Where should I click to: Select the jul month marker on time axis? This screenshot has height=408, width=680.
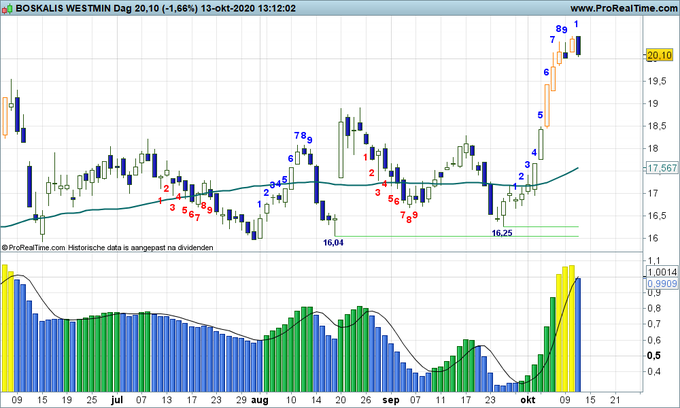point(117,400)
